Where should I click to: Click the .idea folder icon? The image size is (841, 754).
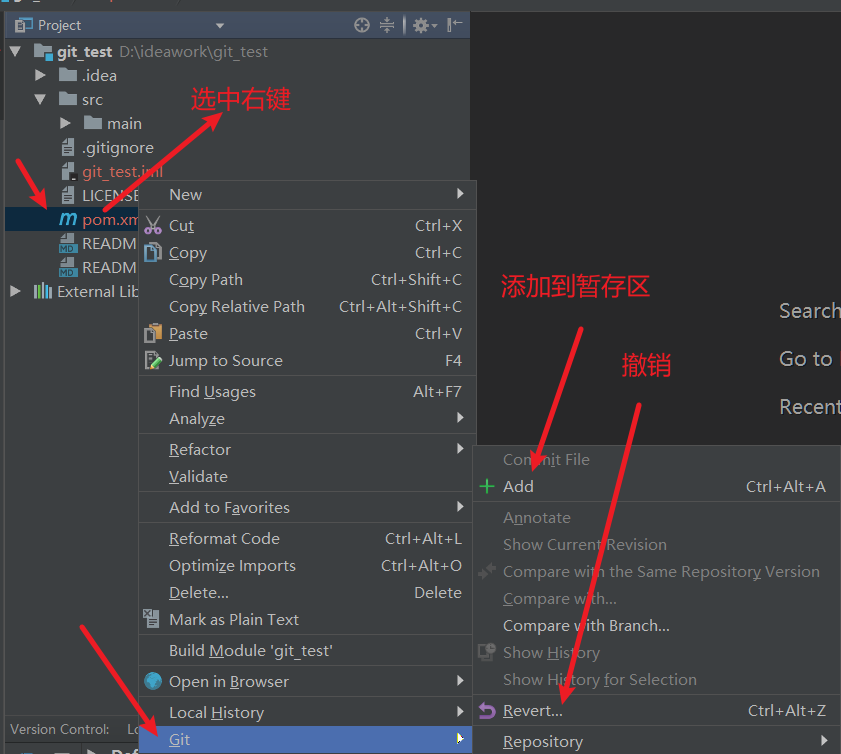tap(68, 75)
